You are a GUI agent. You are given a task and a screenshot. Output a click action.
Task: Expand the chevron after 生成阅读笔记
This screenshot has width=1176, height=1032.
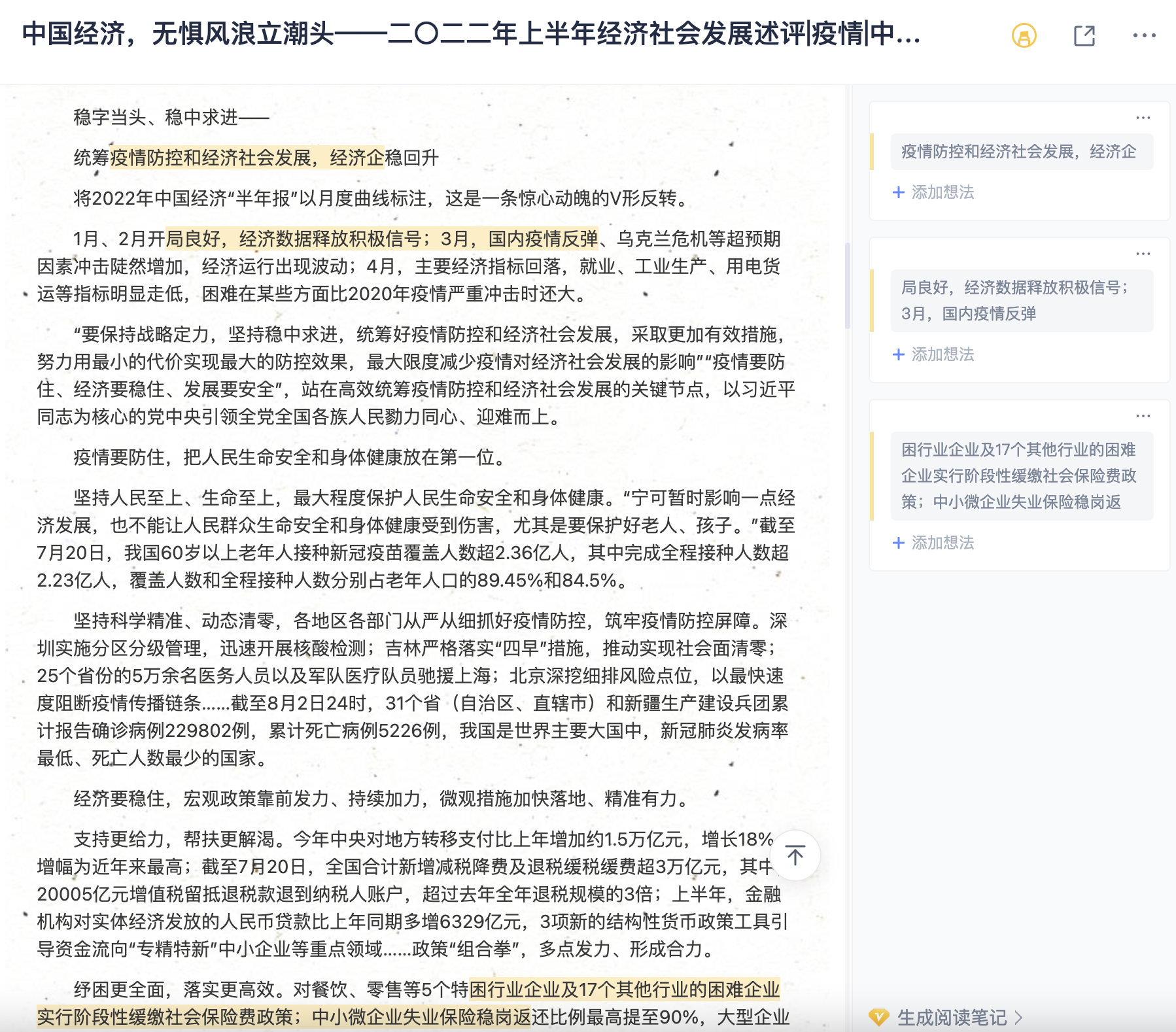pos(1018,1018)
